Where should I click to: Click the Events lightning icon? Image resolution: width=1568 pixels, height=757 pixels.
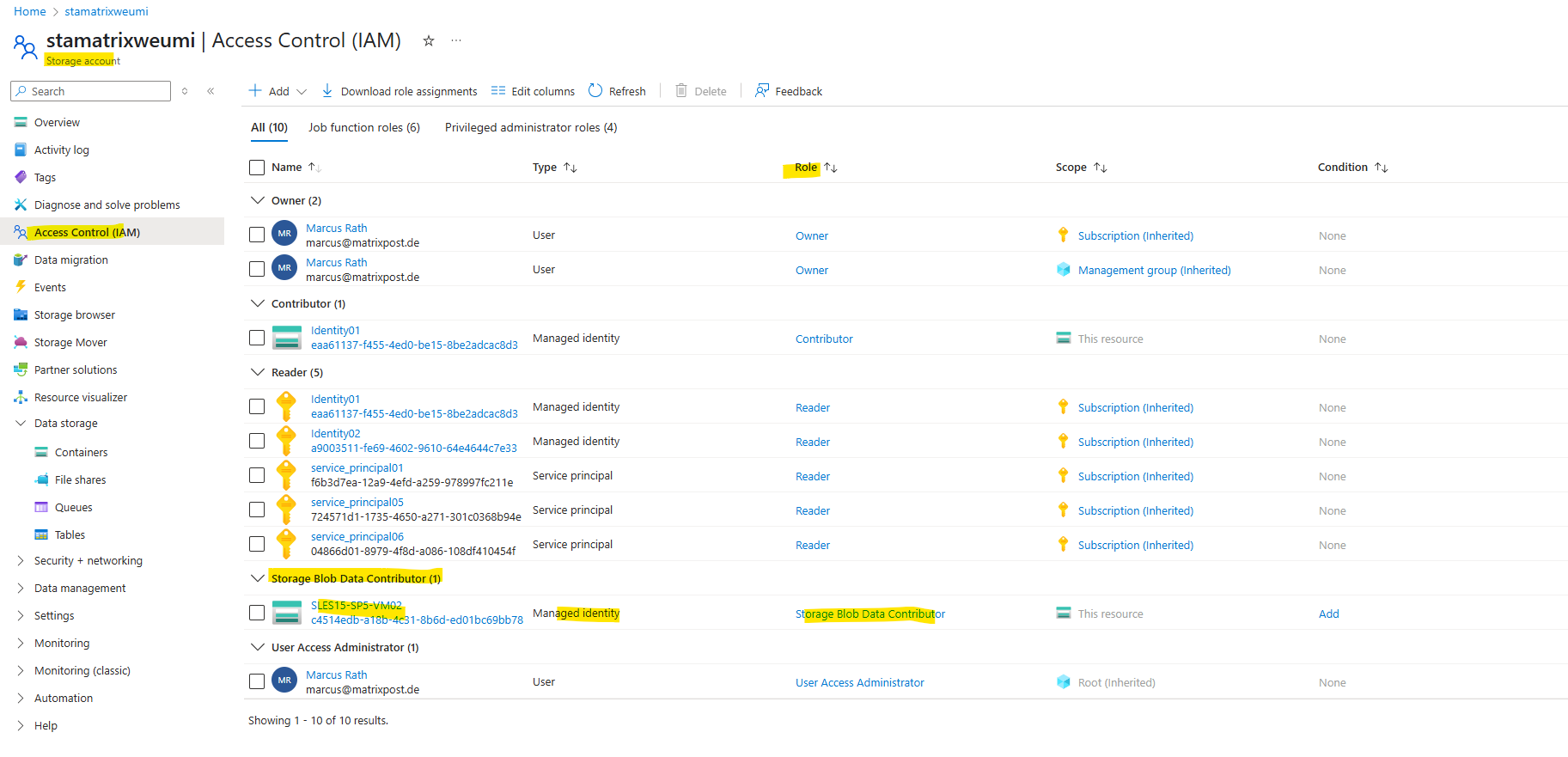point(21,287)
